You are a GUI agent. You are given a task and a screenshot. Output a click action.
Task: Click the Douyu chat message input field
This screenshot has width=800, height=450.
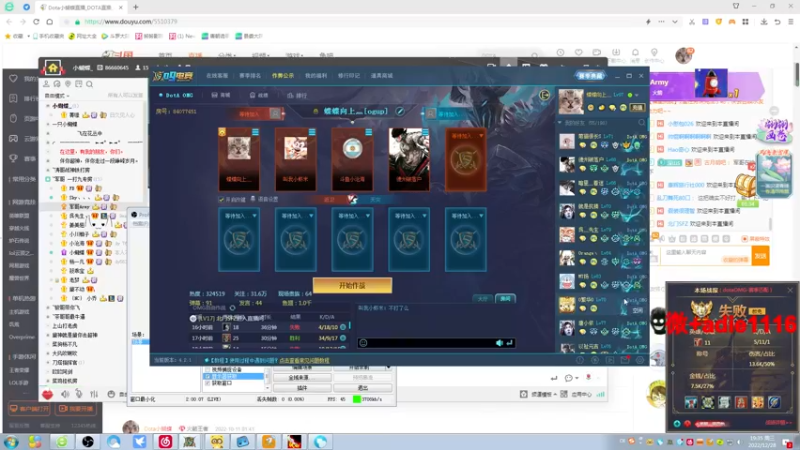pyautogui.click(x=707, y=254)
